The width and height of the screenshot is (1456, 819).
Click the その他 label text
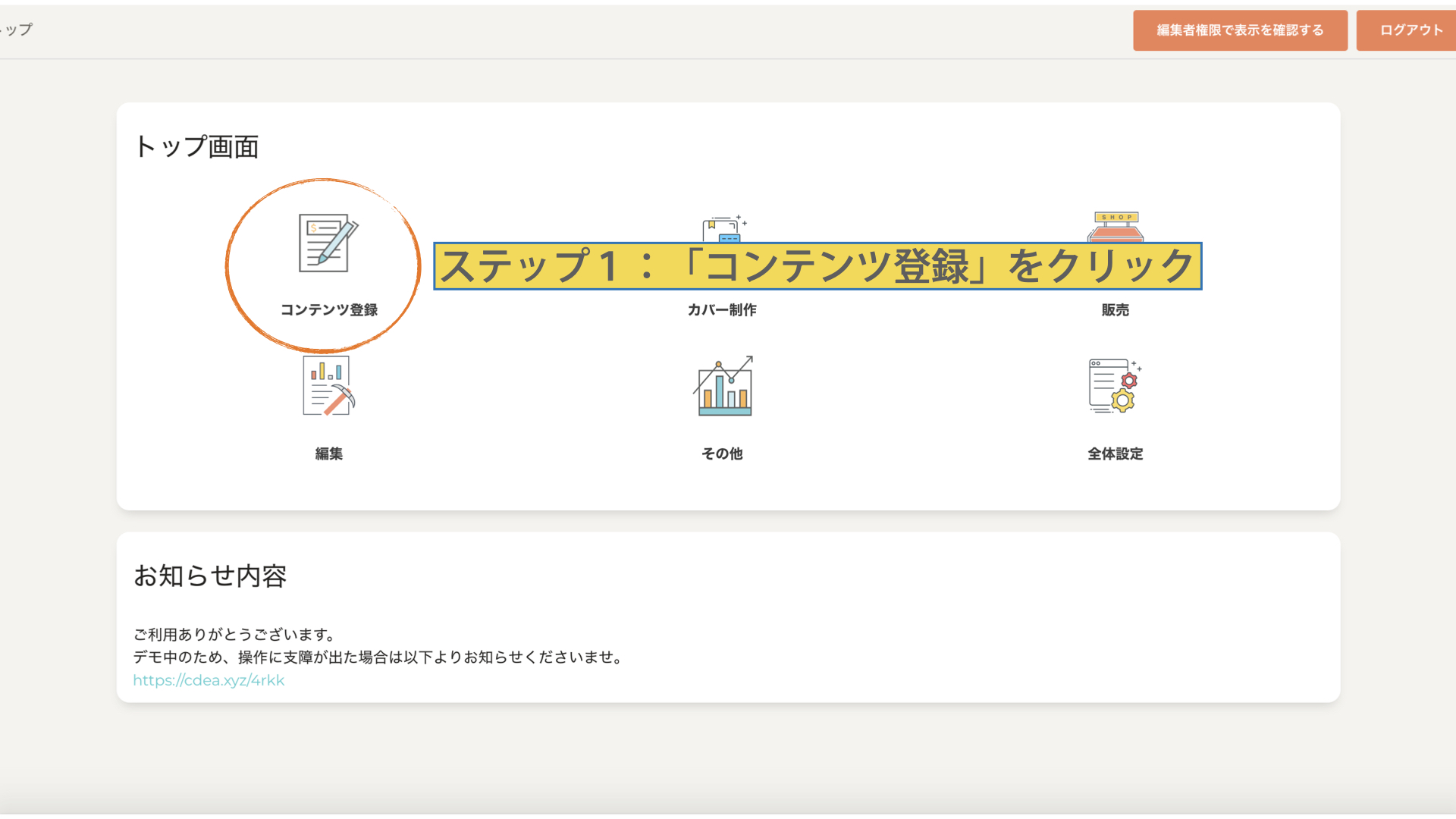tap(722, 453)
